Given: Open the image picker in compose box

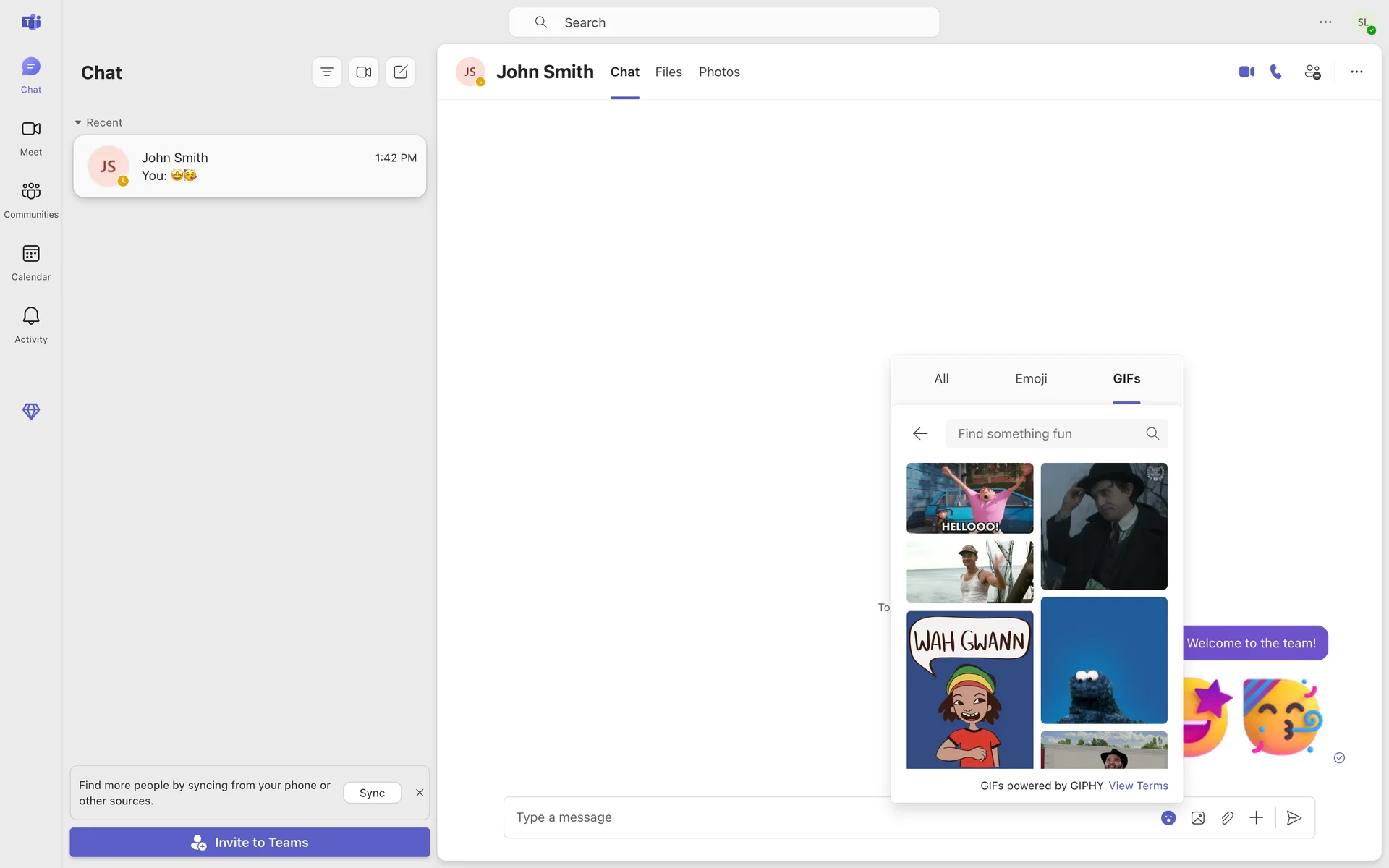Looking at the screenshot, I should pos(1198,818).
